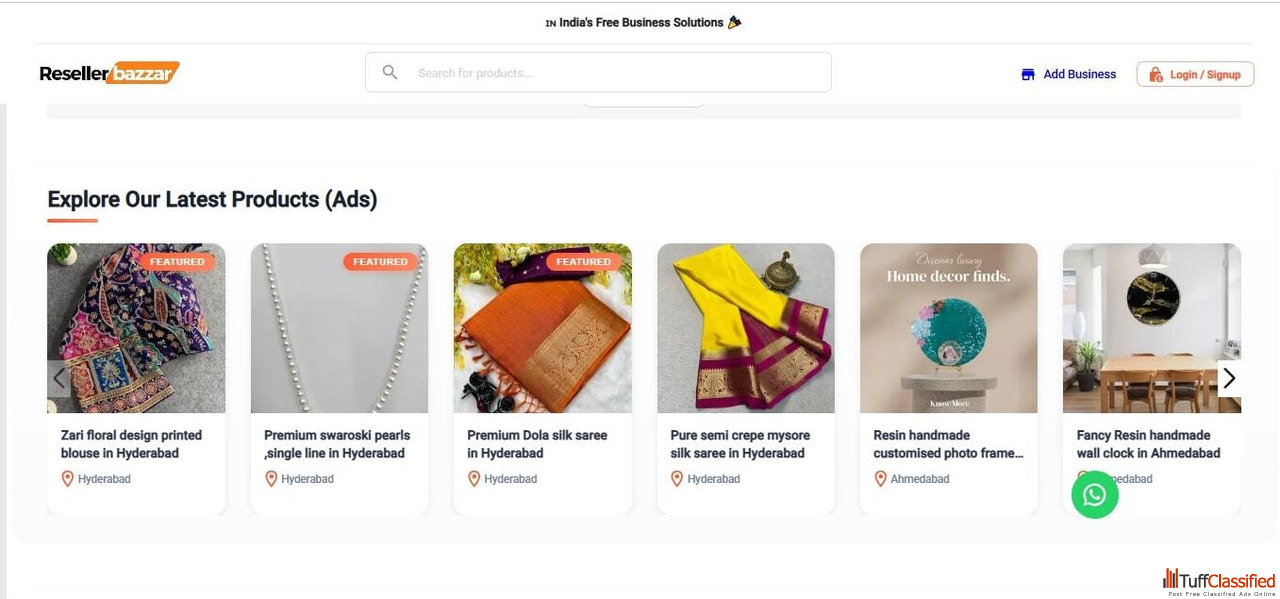
Task: Go to previous products with left arrow
Action: tap(59, 378)
